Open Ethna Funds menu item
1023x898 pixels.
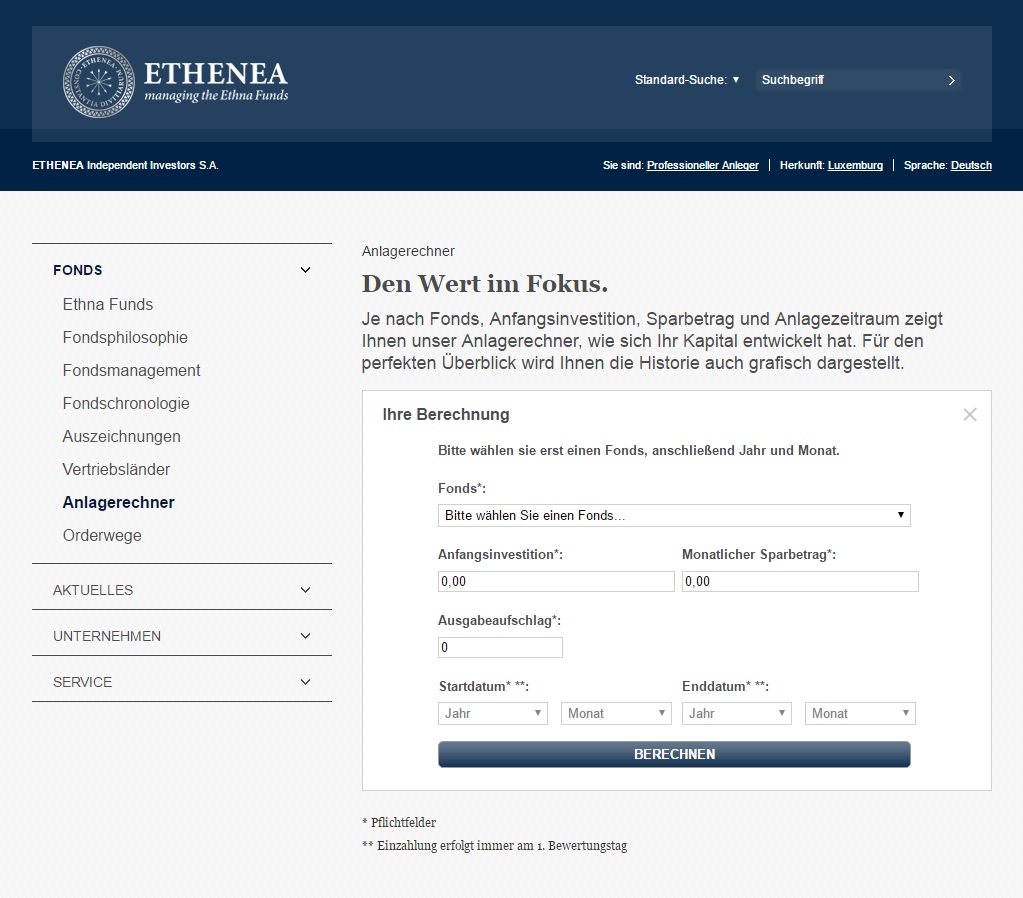pos(108,304)
